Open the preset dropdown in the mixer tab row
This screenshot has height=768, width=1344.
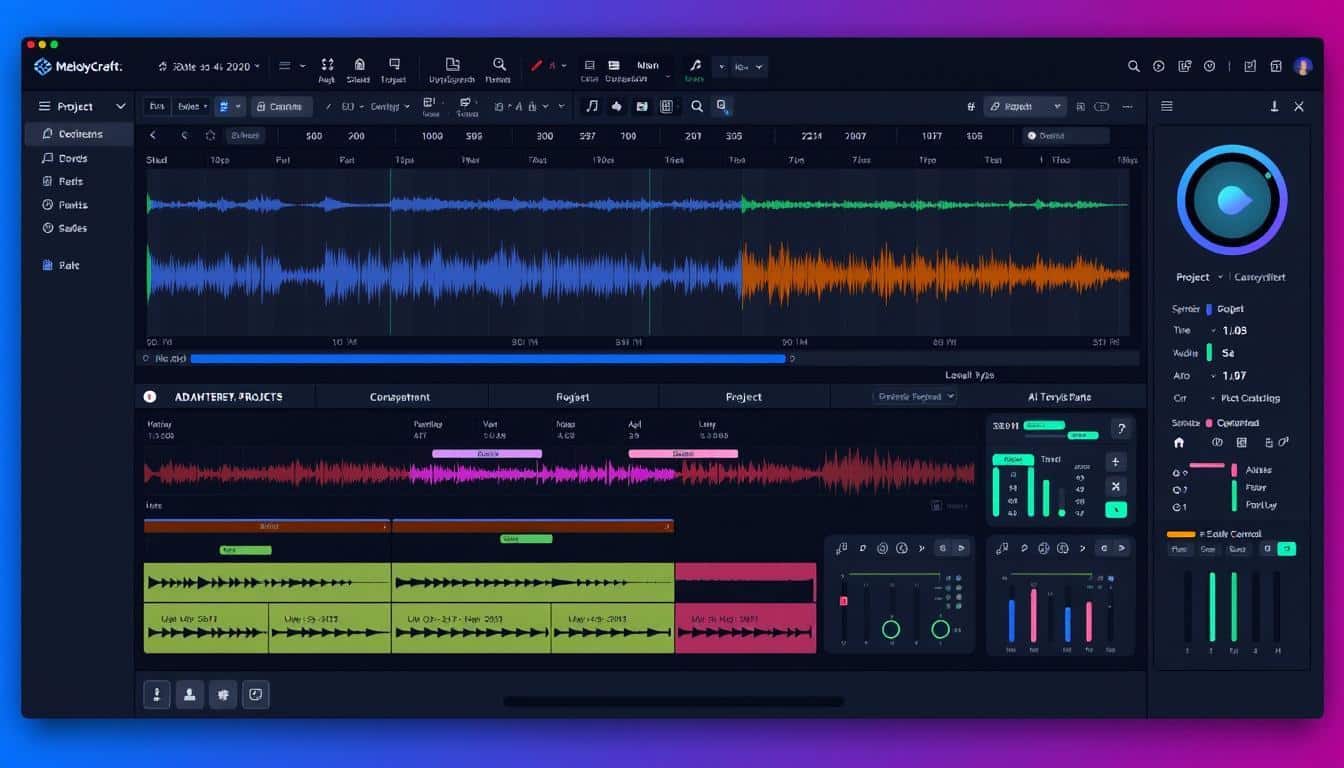[910, 396]
